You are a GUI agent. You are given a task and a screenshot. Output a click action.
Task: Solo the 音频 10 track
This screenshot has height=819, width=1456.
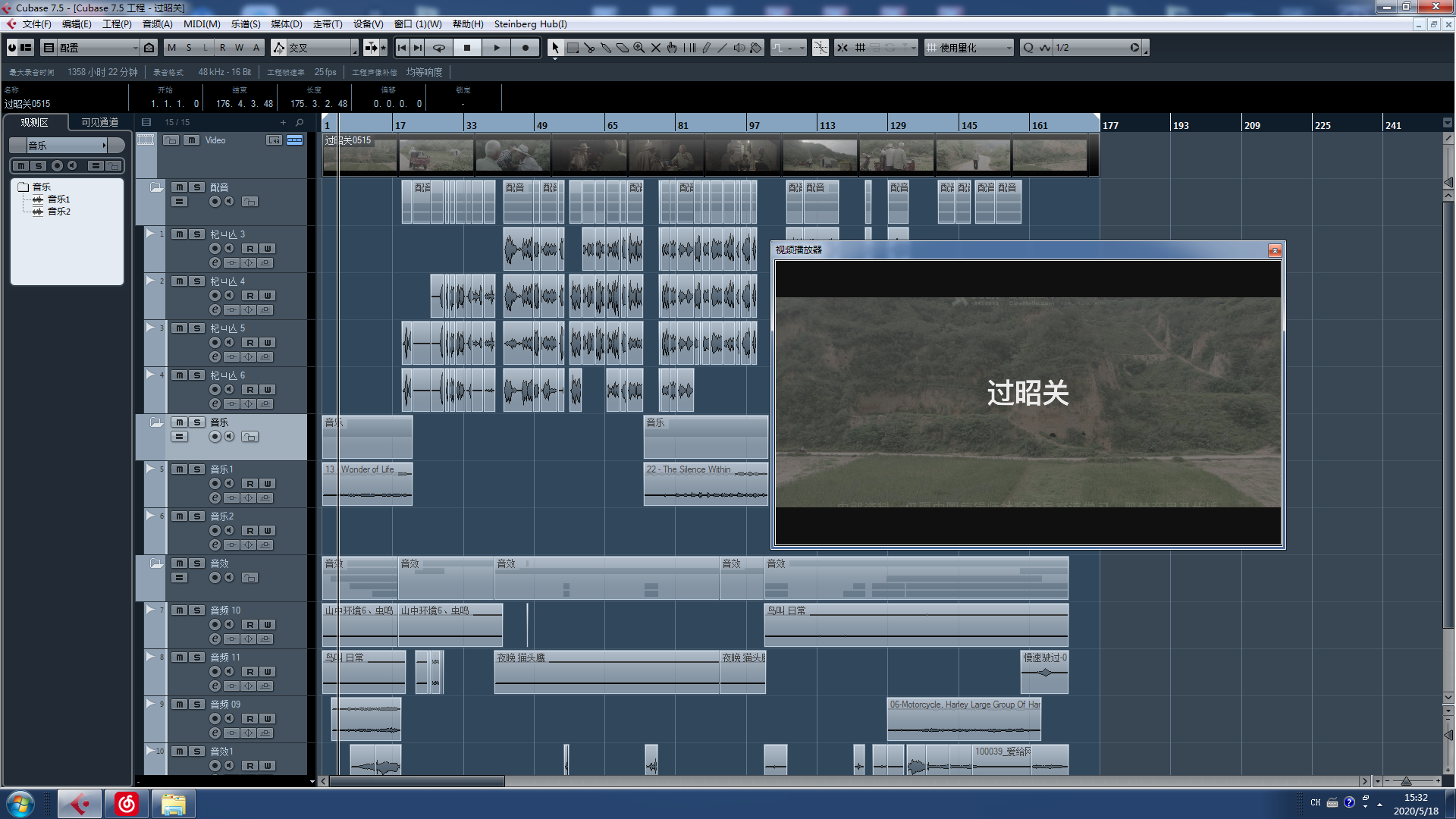[x=197, y=610]
